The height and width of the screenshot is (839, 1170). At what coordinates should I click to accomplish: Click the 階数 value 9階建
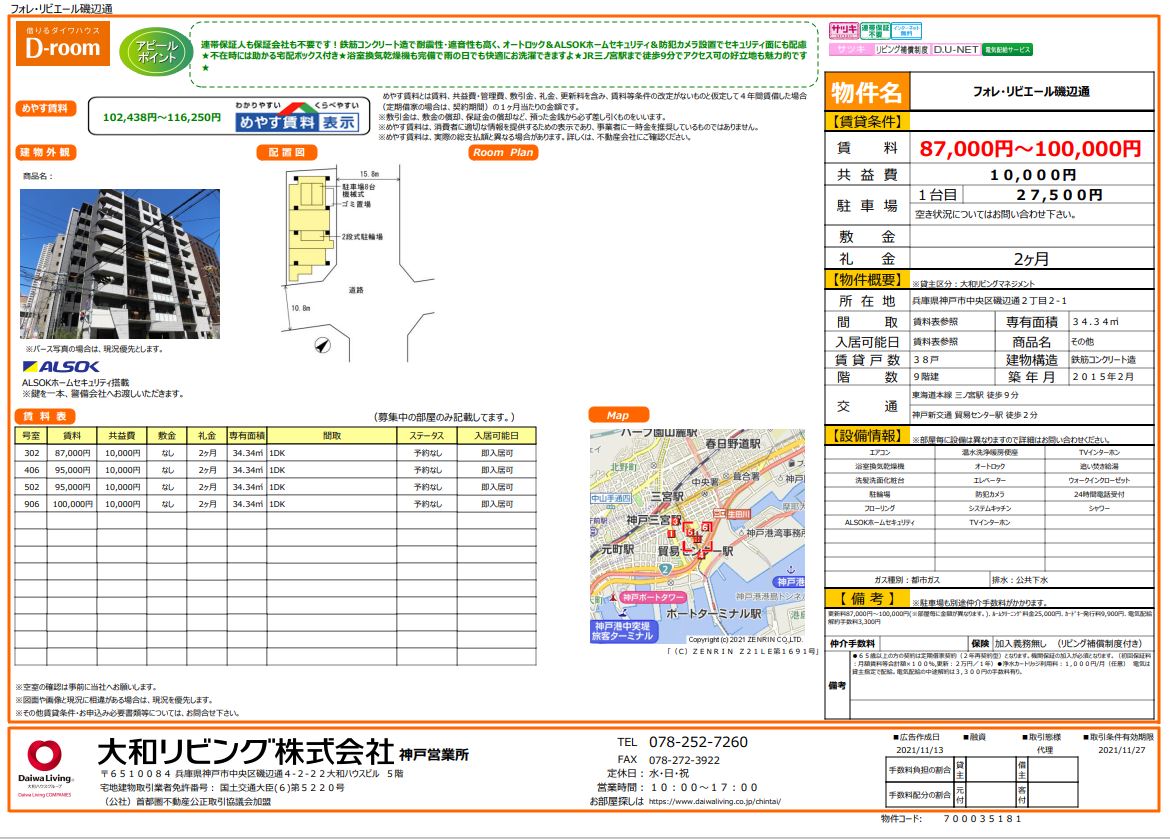pos(926,377)
